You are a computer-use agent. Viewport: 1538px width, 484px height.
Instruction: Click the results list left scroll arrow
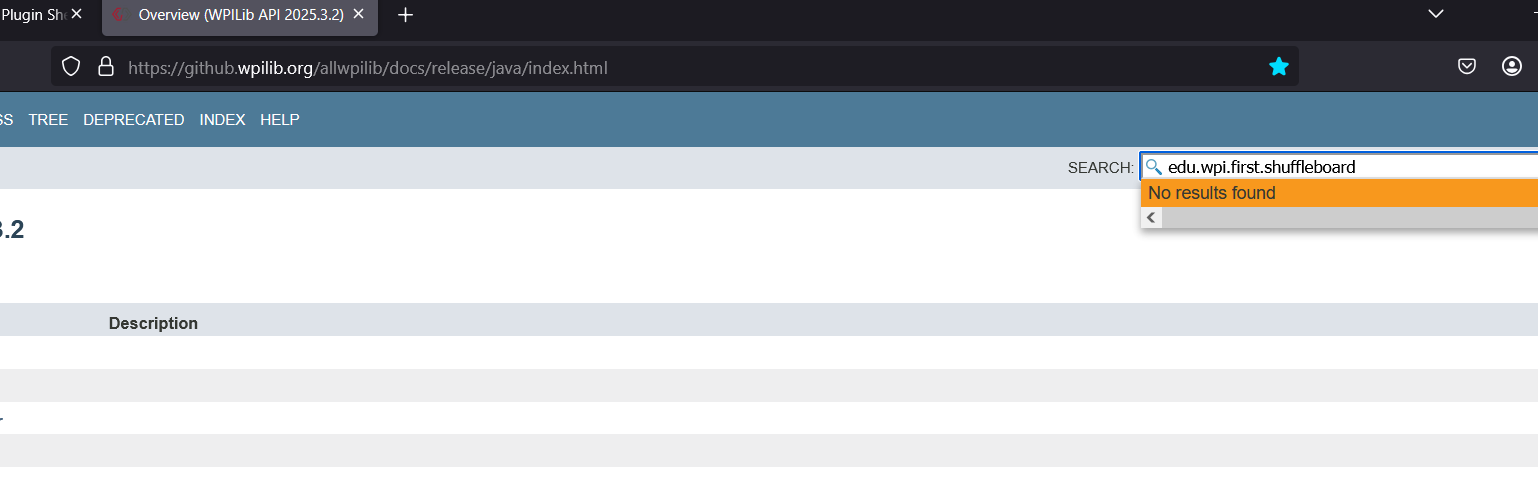[1152, 218]
